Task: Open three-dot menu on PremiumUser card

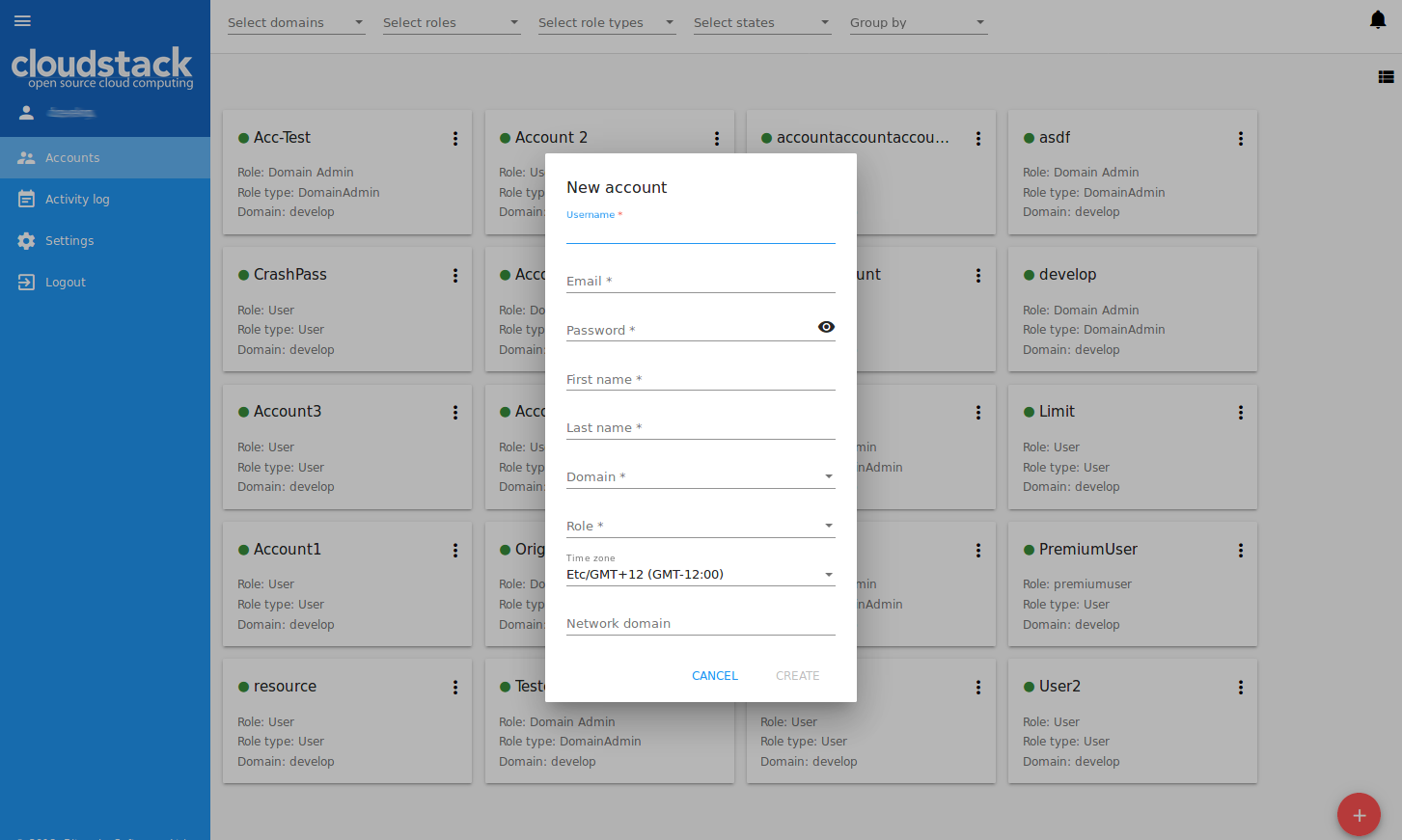Action: click(1240, 551)
